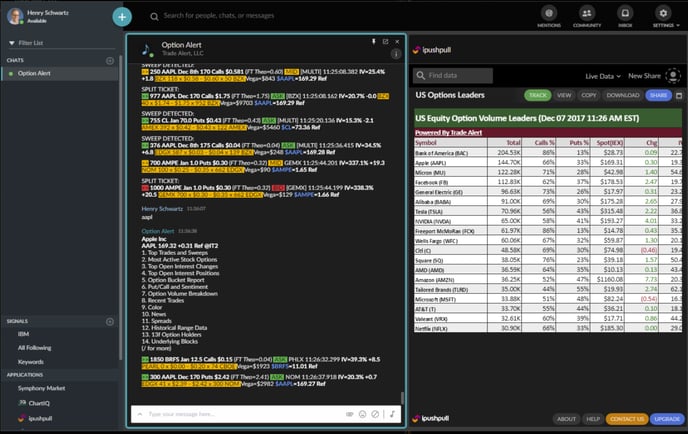
Task: Click the round plus compose button
Action: click(x=122, y=17)
